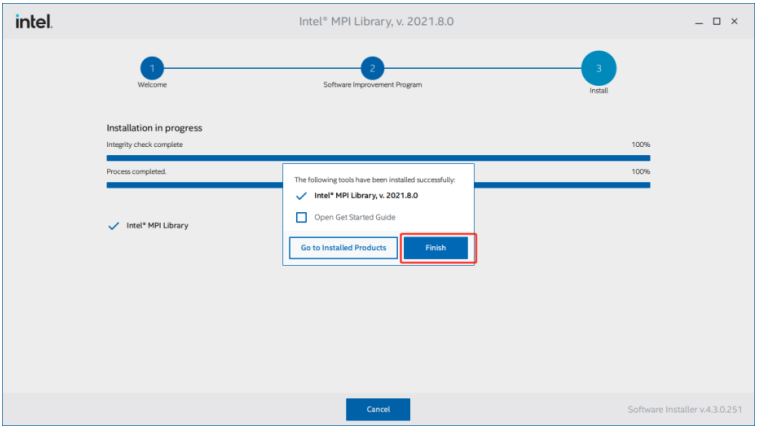Click the "Install" step label
Viewport: 760px width, 431px height.
[599, 91]
